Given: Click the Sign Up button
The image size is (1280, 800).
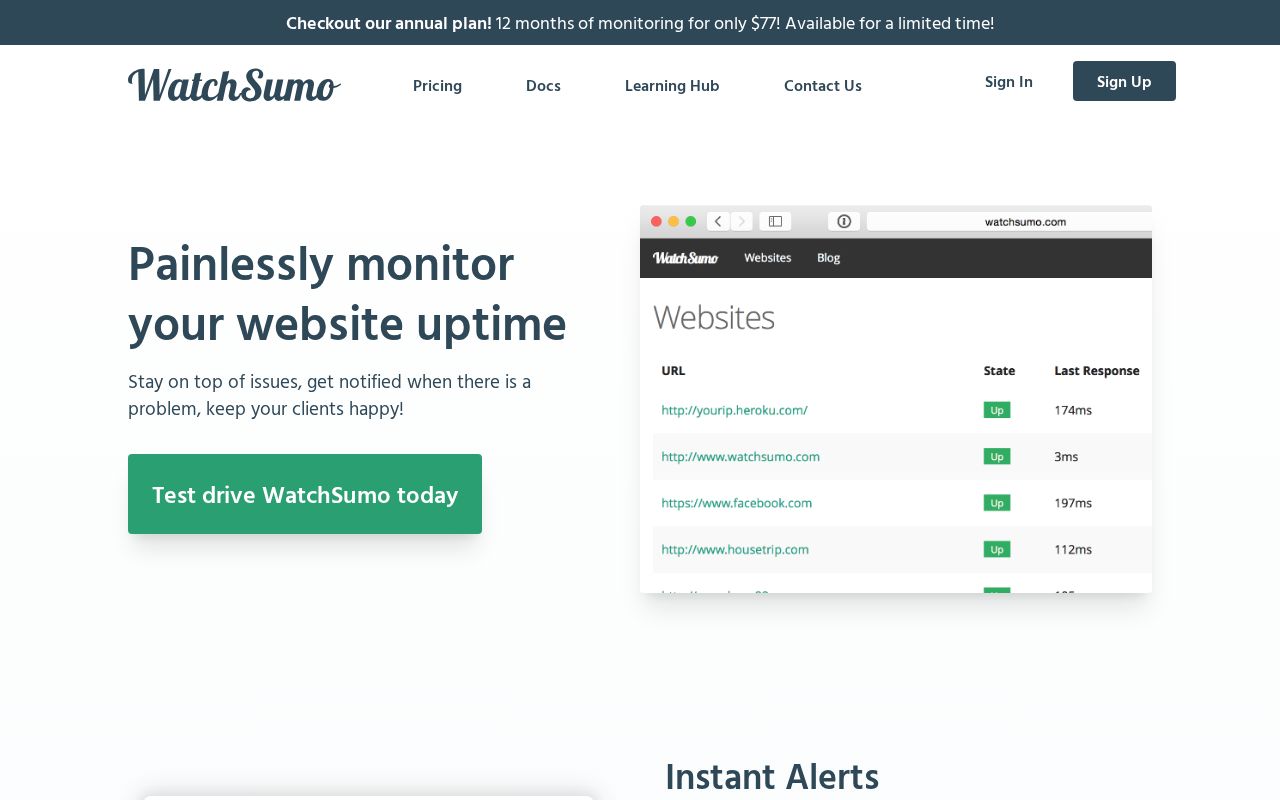Looking at the screenshot, I should click(1124, 81).
